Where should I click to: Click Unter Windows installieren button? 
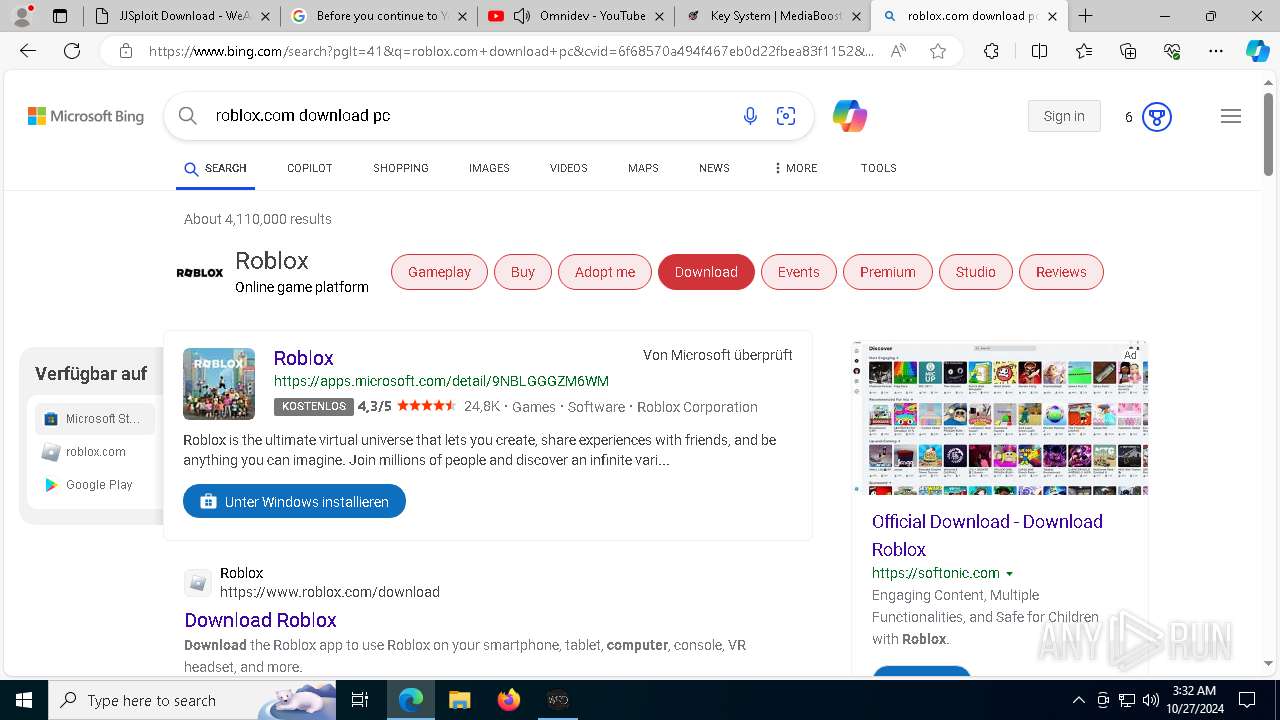pyautogui.click(x=294, y=501)
